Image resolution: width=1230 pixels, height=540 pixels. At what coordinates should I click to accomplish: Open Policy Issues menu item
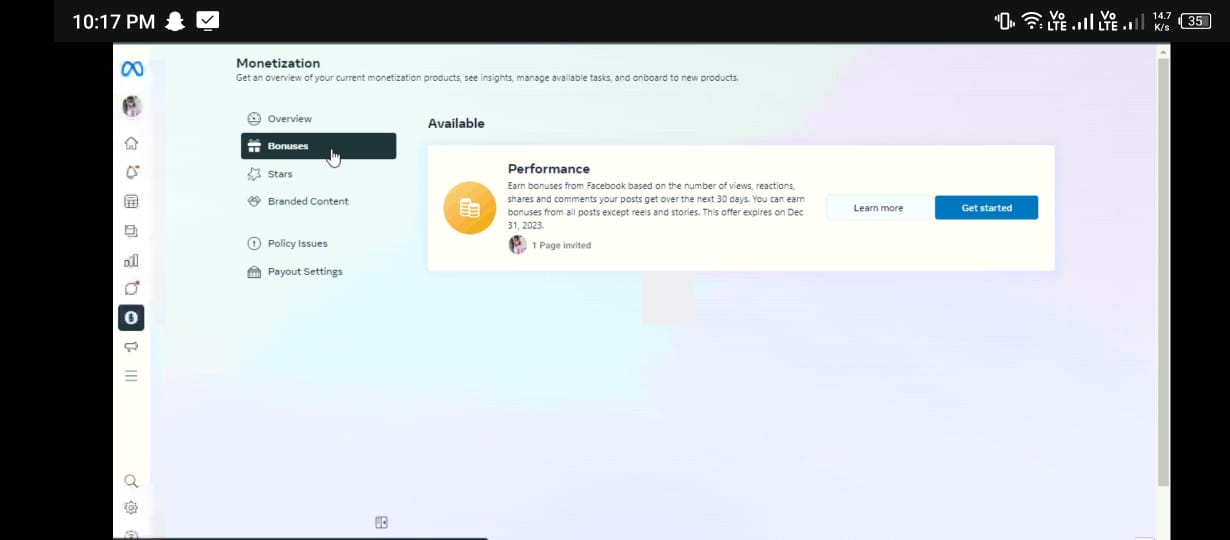[x=318, y=243]
